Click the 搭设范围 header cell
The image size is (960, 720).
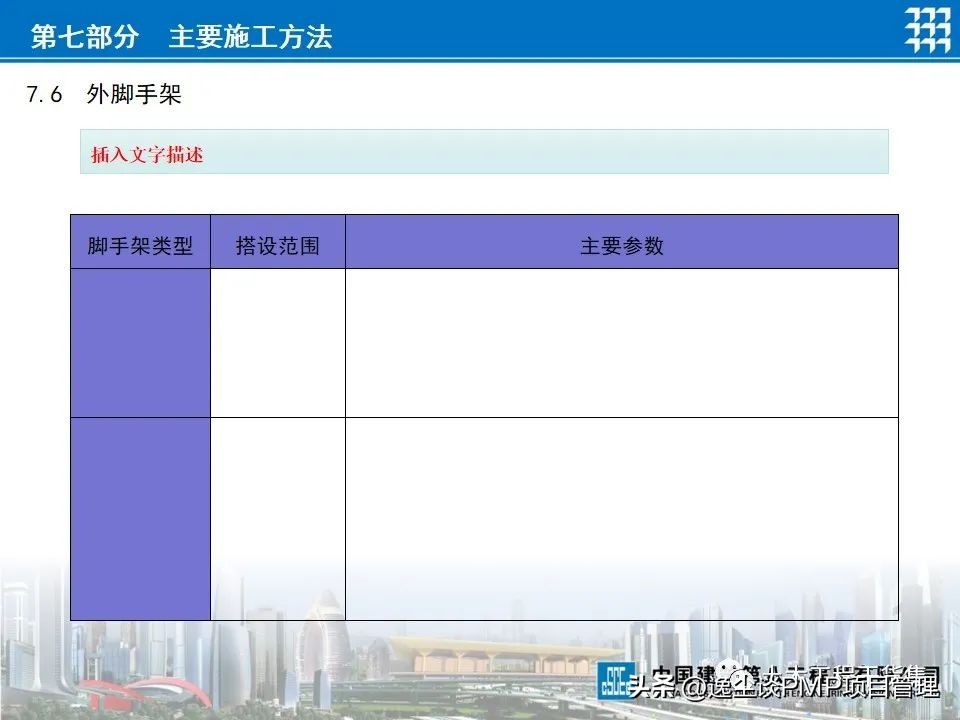click(277, 243)
